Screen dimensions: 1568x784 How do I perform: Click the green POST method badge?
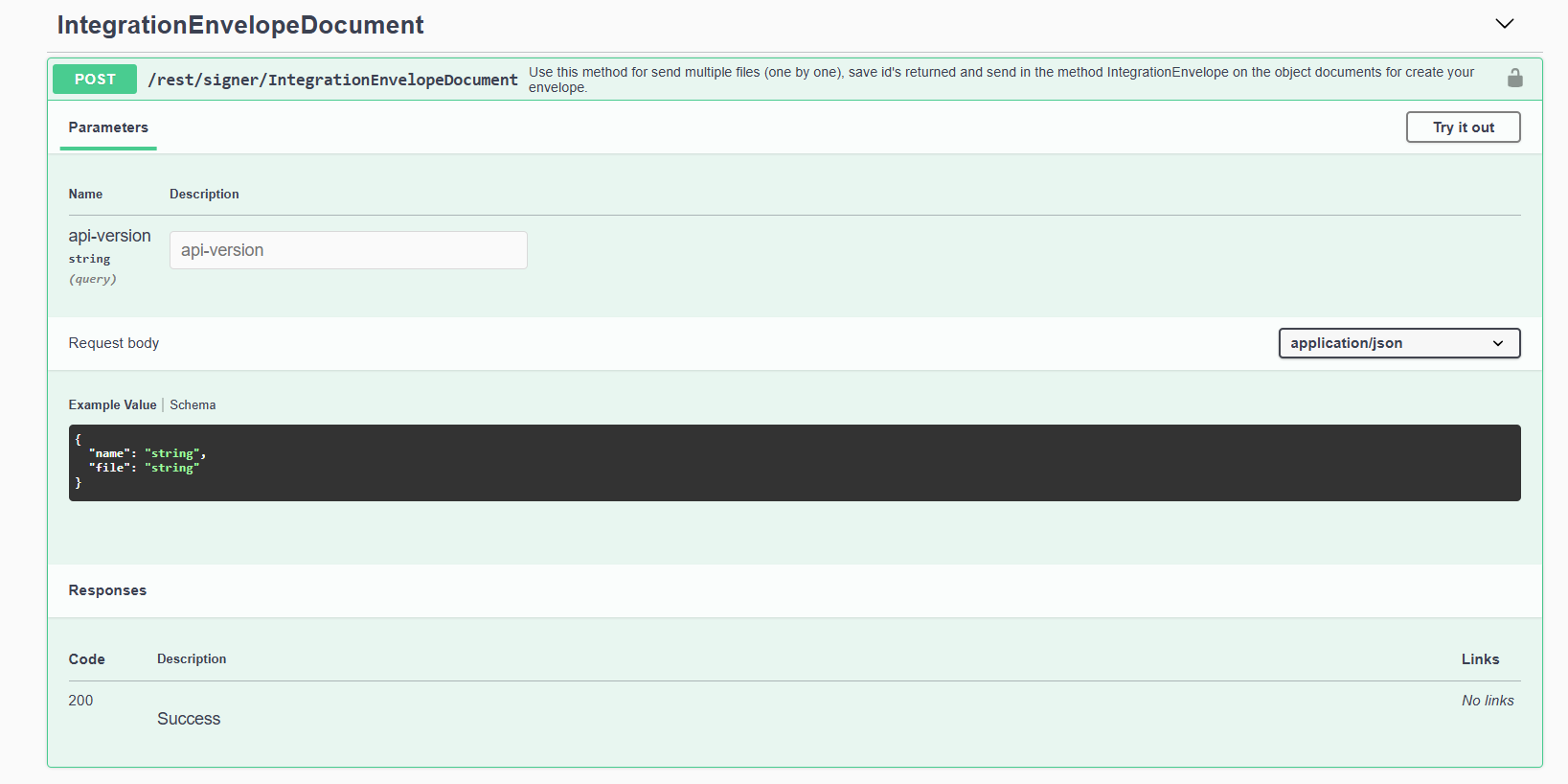[x=95, y=80]
